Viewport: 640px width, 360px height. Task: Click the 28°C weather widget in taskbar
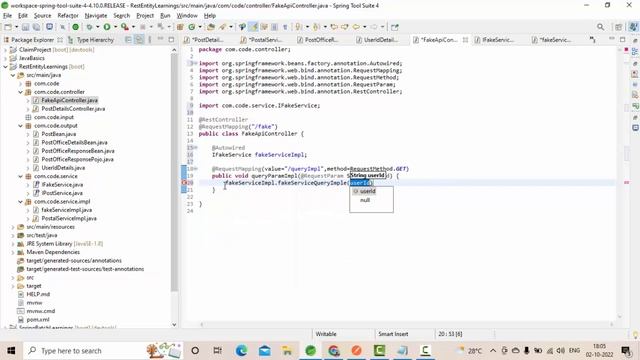point(470,350)
